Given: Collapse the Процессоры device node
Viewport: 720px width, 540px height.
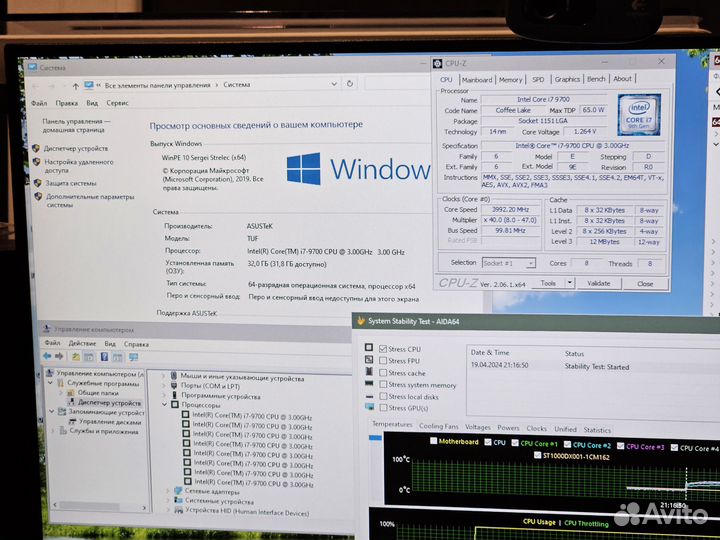Looking at the screenshot, I should pos(164,405).
